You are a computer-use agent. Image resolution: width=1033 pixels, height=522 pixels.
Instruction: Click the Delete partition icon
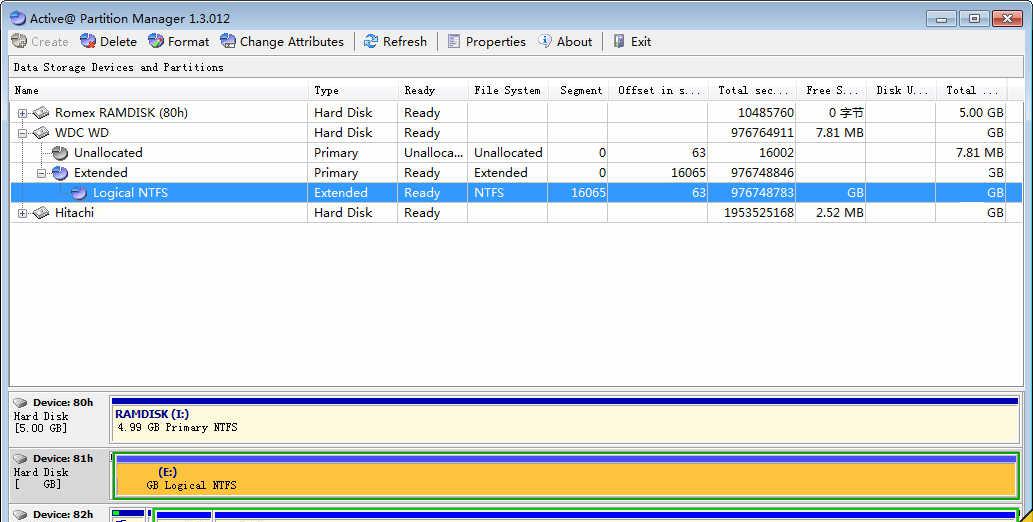(x=88, y=42)
